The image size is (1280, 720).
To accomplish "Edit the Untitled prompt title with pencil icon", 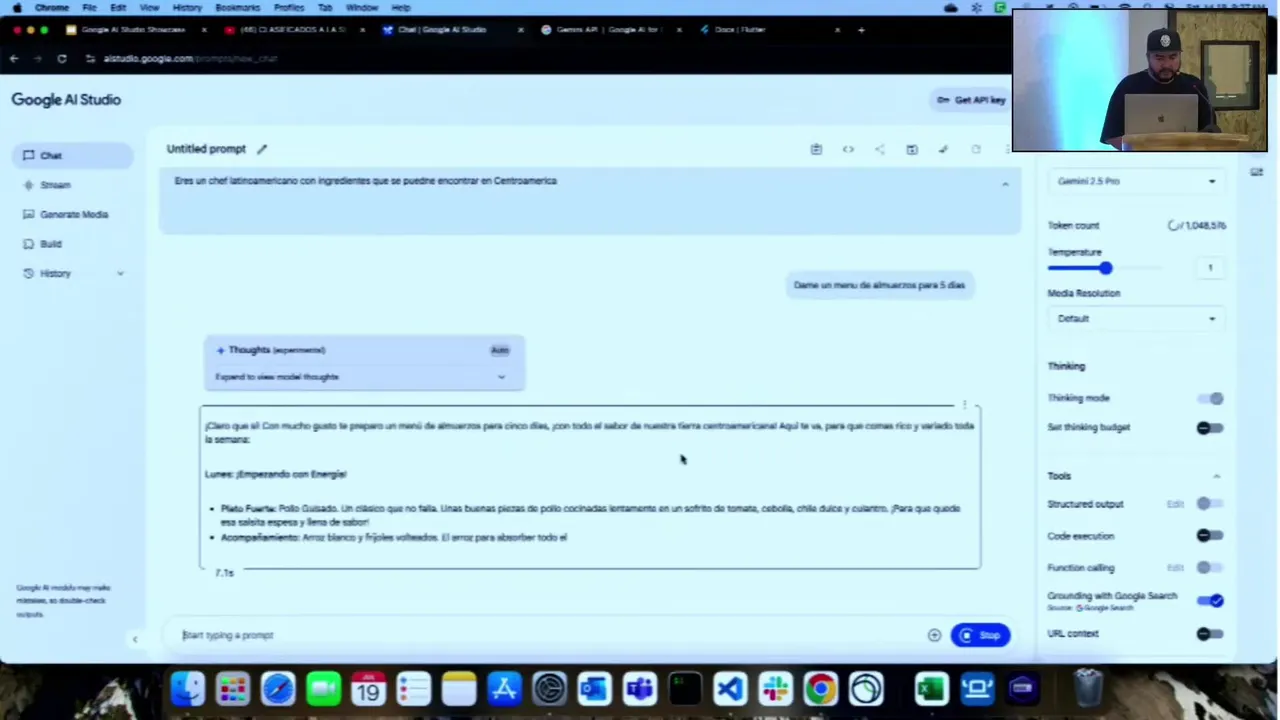I will pos(262,149).
